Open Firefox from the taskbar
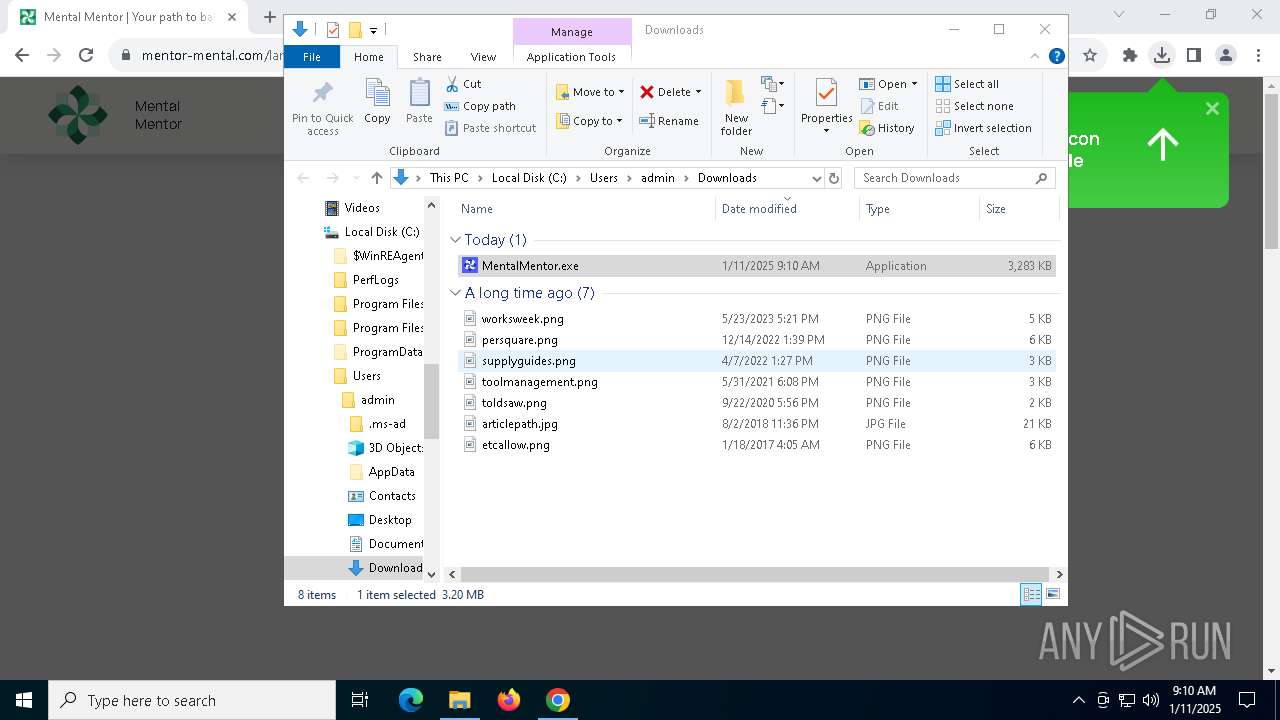 509,700
